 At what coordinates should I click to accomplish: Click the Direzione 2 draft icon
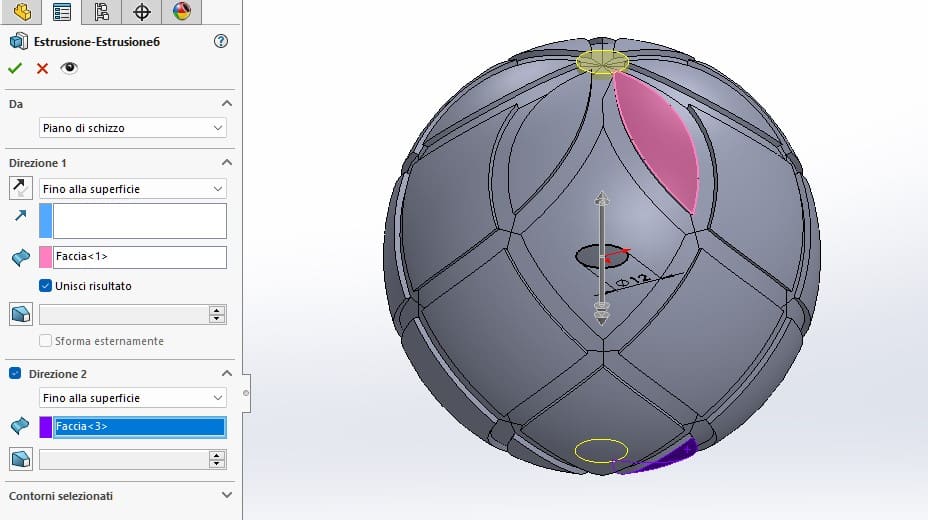[x=20, y=459]
